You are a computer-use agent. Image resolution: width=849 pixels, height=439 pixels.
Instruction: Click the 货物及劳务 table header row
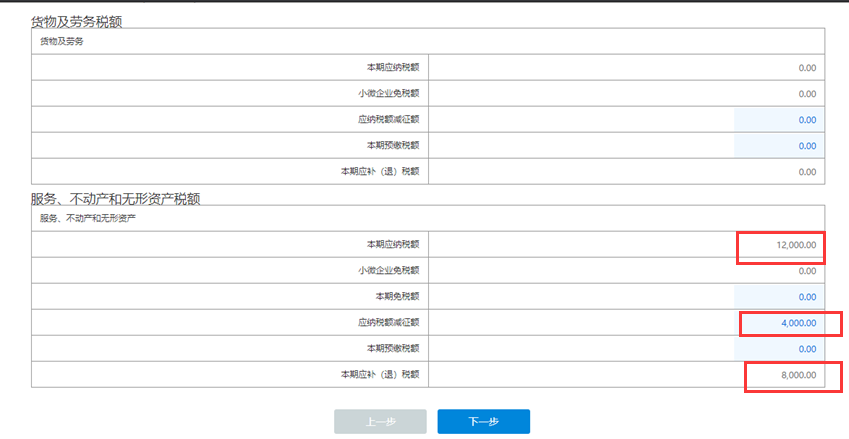click(428, 41)
